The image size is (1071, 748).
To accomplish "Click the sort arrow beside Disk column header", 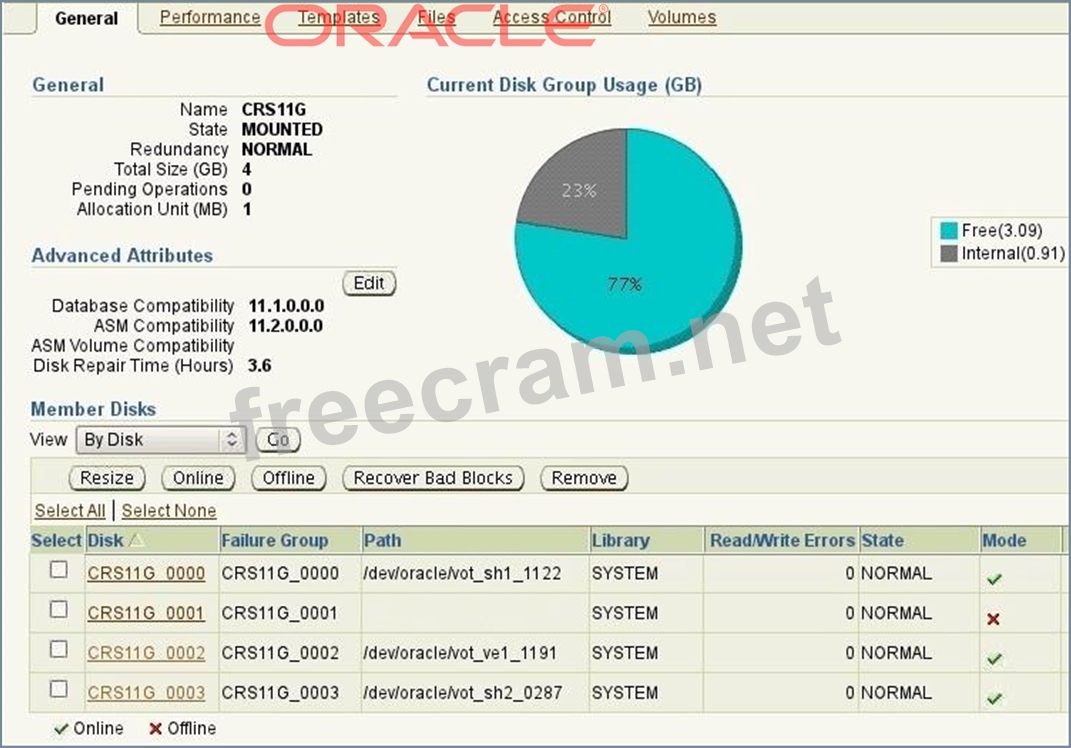I will coord(137,540).
